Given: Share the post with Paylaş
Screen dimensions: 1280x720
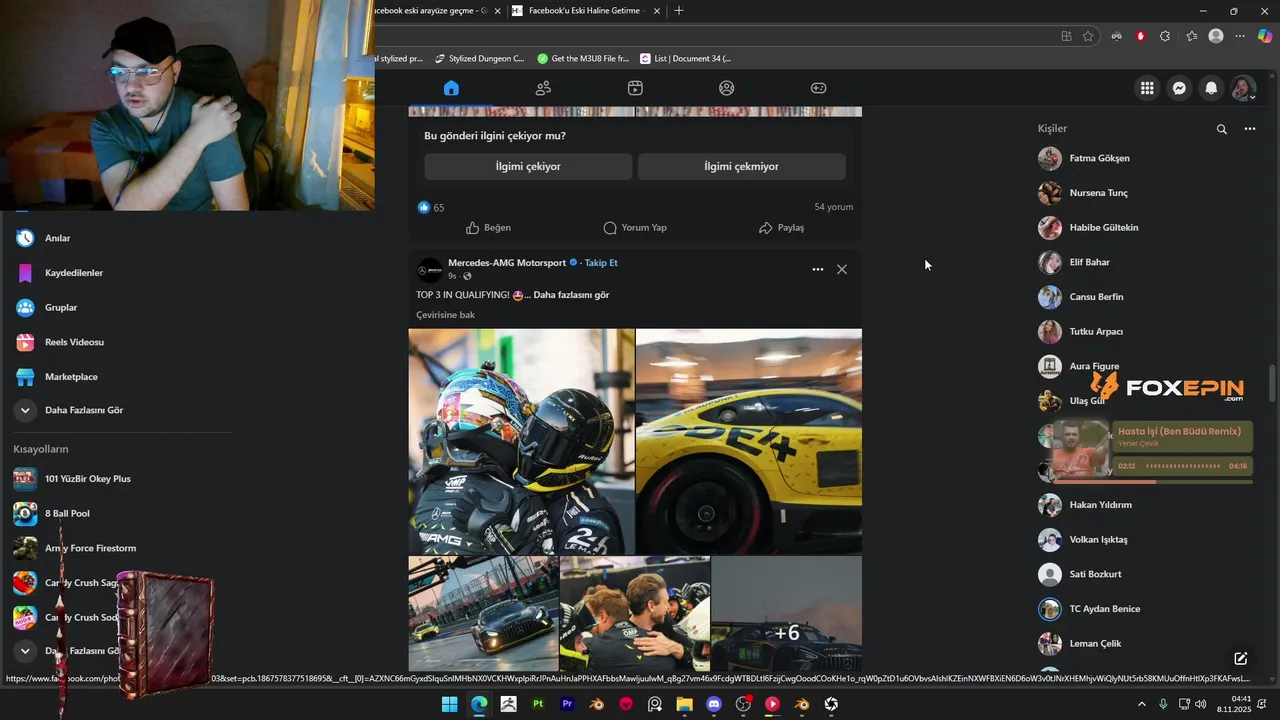Looking at the screenshot, I should pyautogui.click(x=781, y=228).
